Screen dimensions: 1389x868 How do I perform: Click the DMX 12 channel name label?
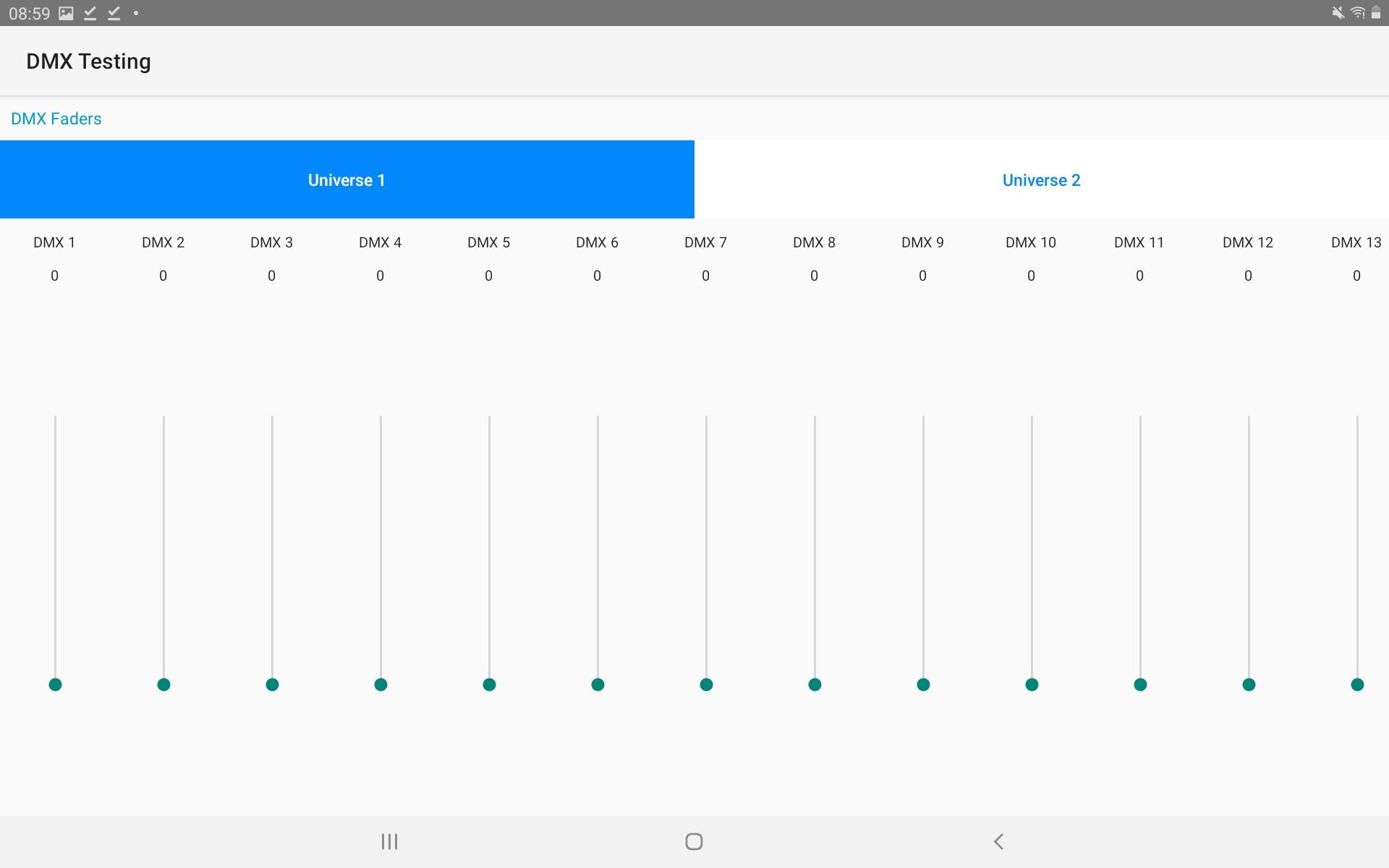coord(1248,242)
